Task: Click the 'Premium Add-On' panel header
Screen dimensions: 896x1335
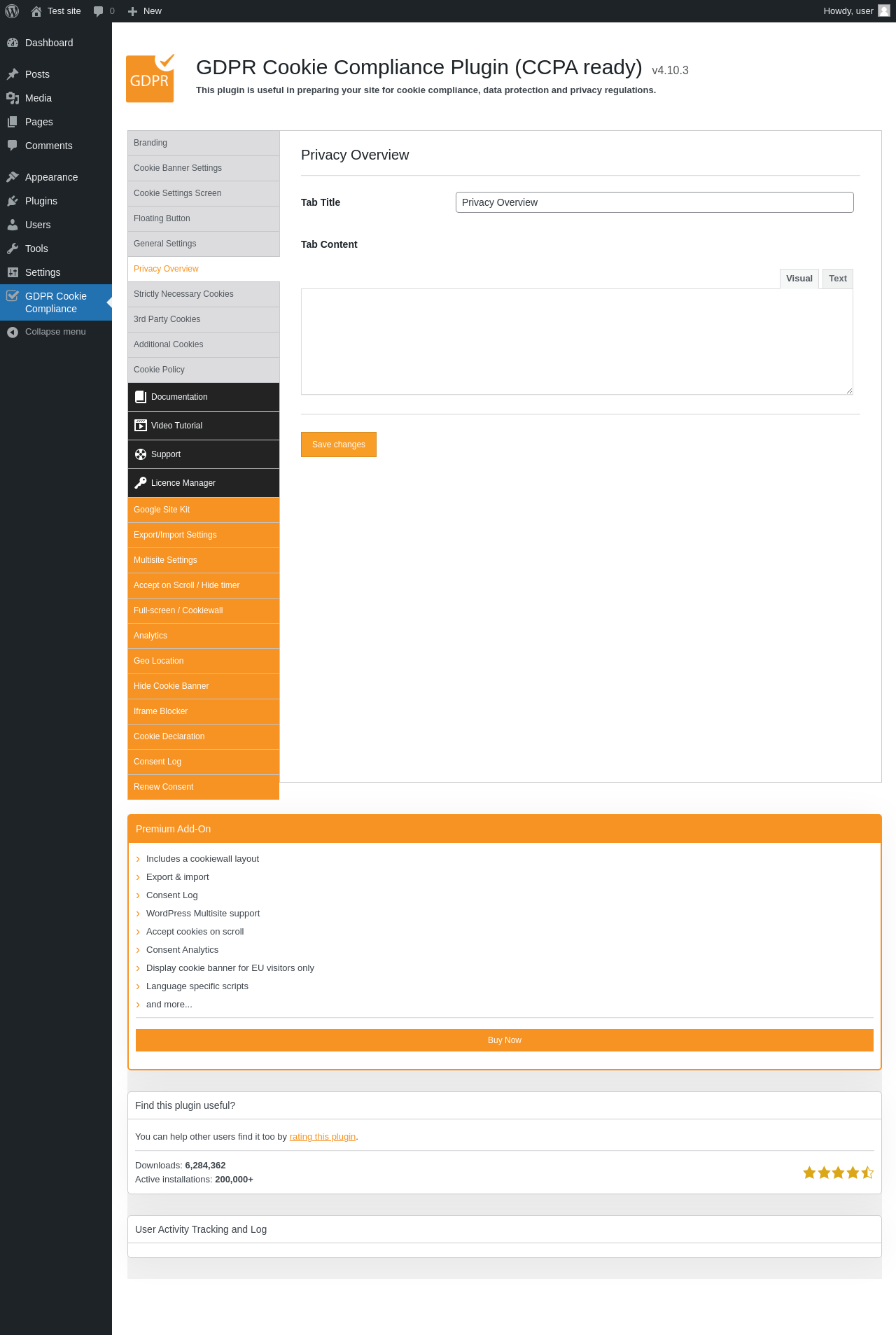Action: point(505,829)
